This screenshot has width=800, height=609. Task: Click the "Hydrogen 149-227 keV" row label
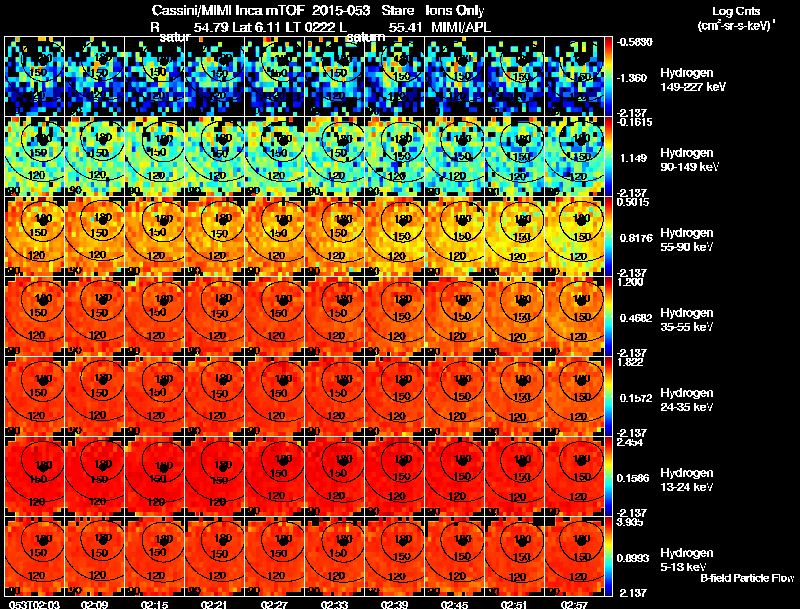(693, 80)
